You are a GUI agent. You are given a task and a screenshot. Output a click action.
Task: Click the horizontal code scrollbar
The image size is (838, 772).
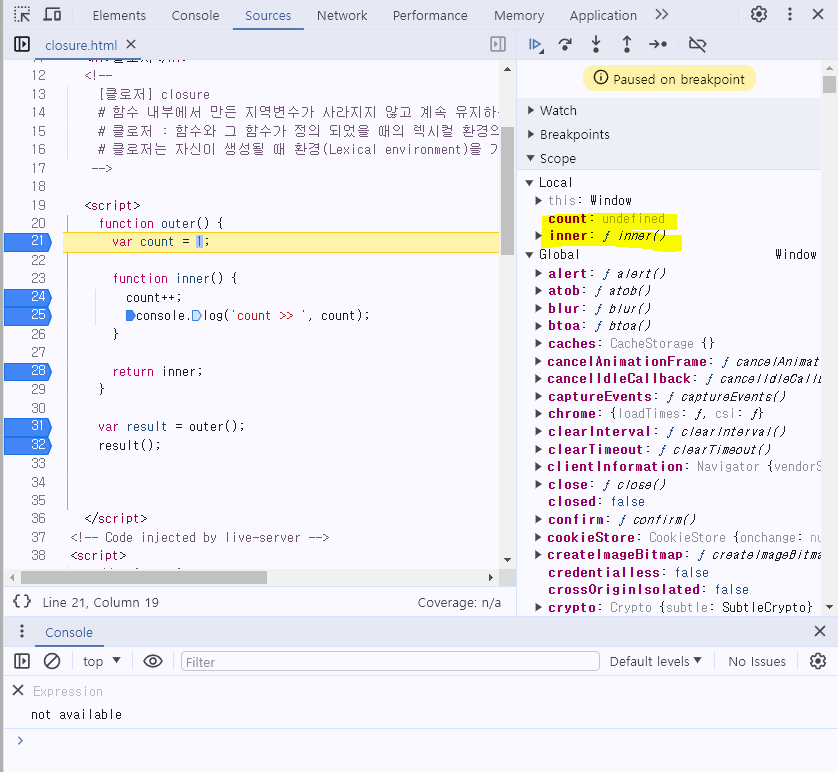click(x=144, y=577)
